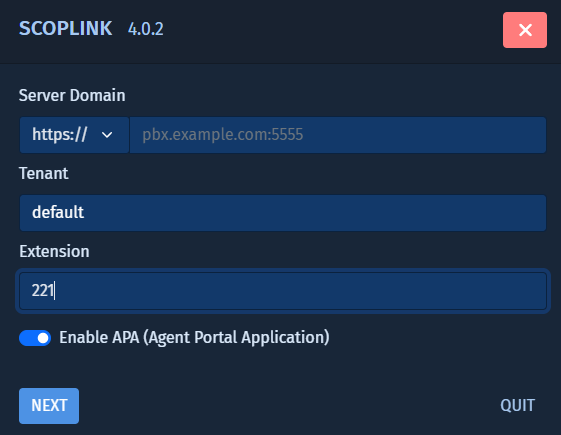Click the pbx.example.com:5555 placeholder text
561x435 pixels.
(223, 135)
